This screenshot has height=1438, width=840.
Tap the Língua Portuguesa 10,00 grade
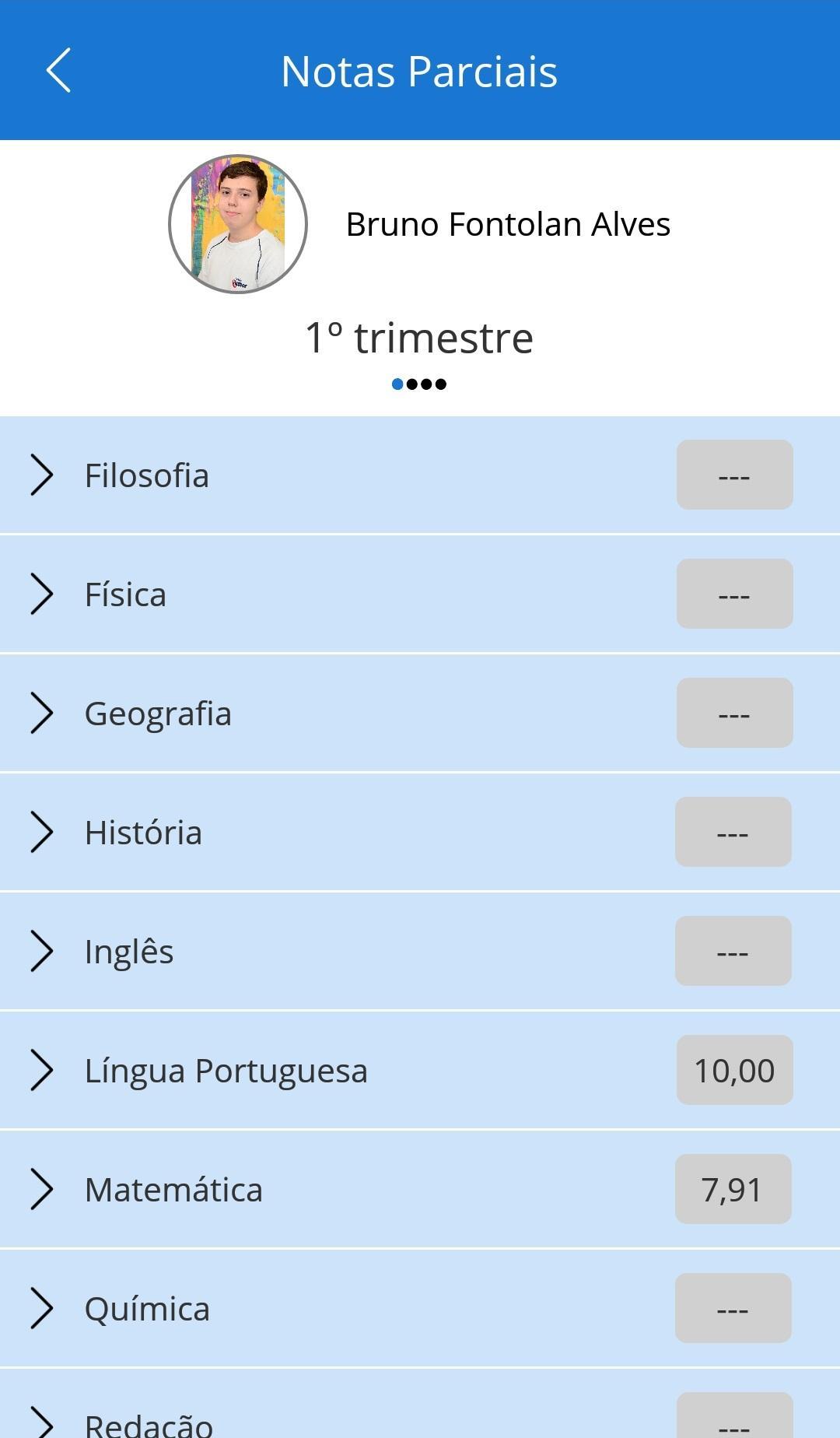(x=734, y=1070)
